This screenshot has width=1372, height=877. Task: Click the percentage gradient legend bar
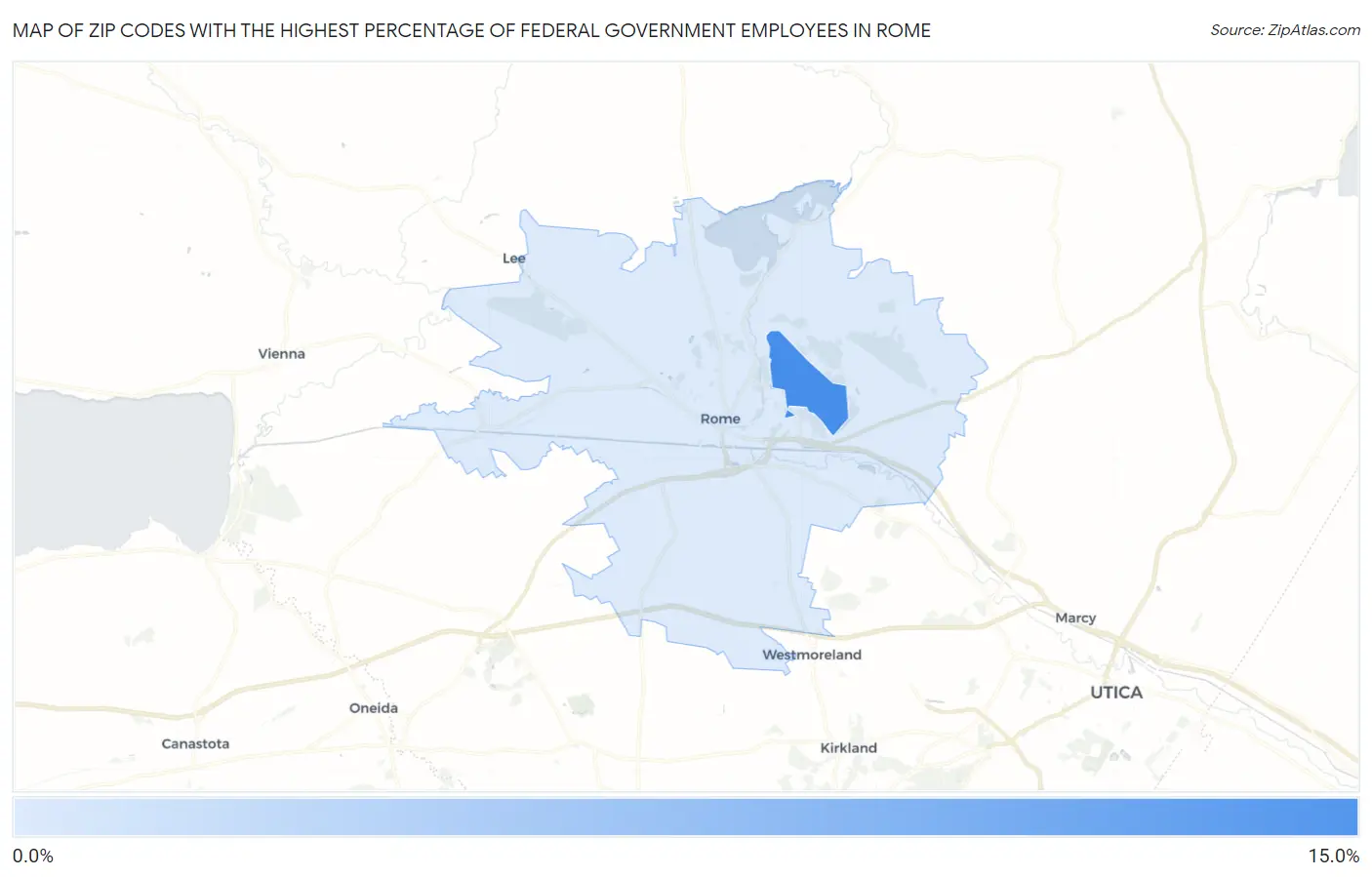685,817
